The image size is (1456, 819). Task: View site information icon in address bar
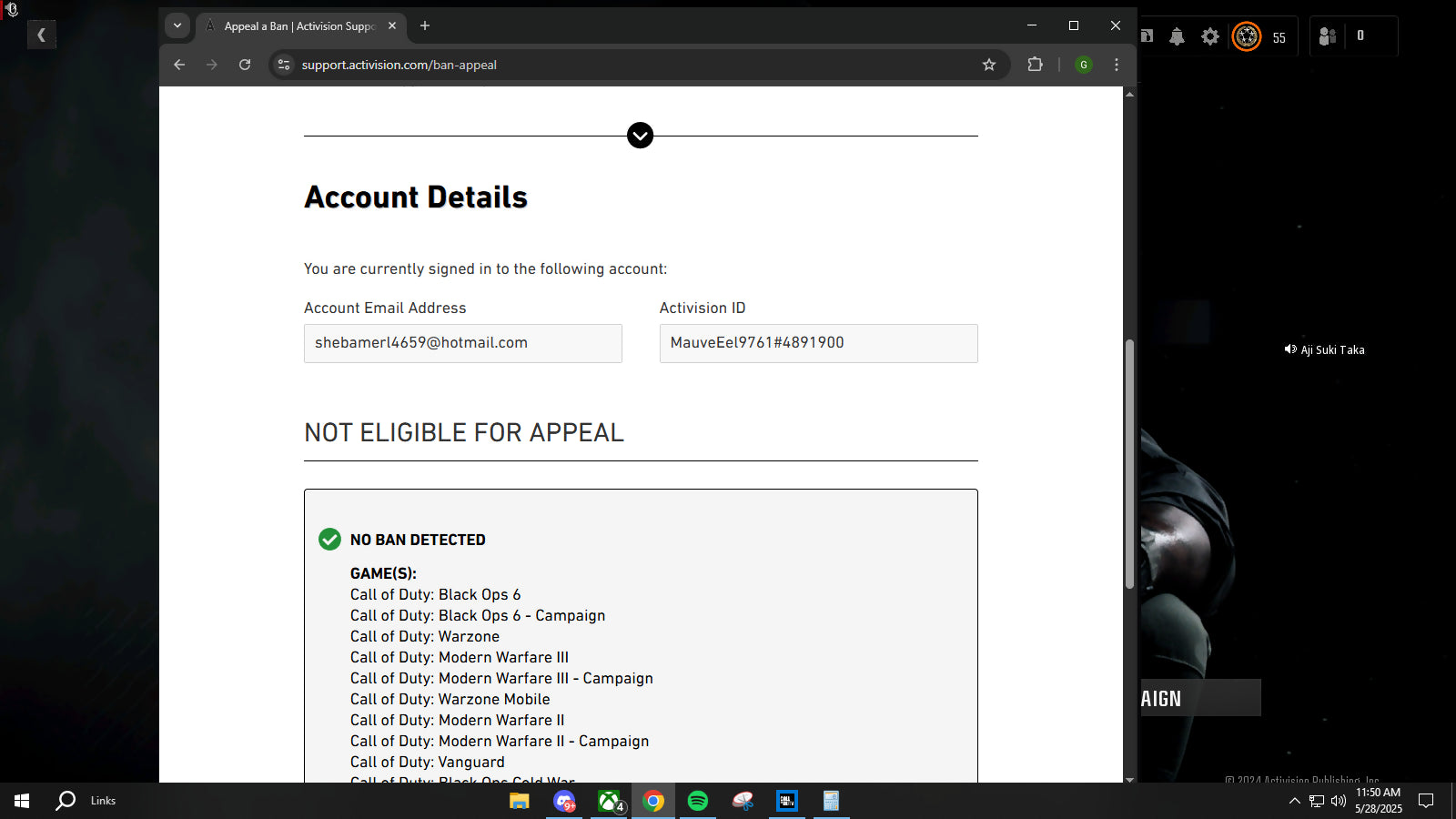[284, 65]
